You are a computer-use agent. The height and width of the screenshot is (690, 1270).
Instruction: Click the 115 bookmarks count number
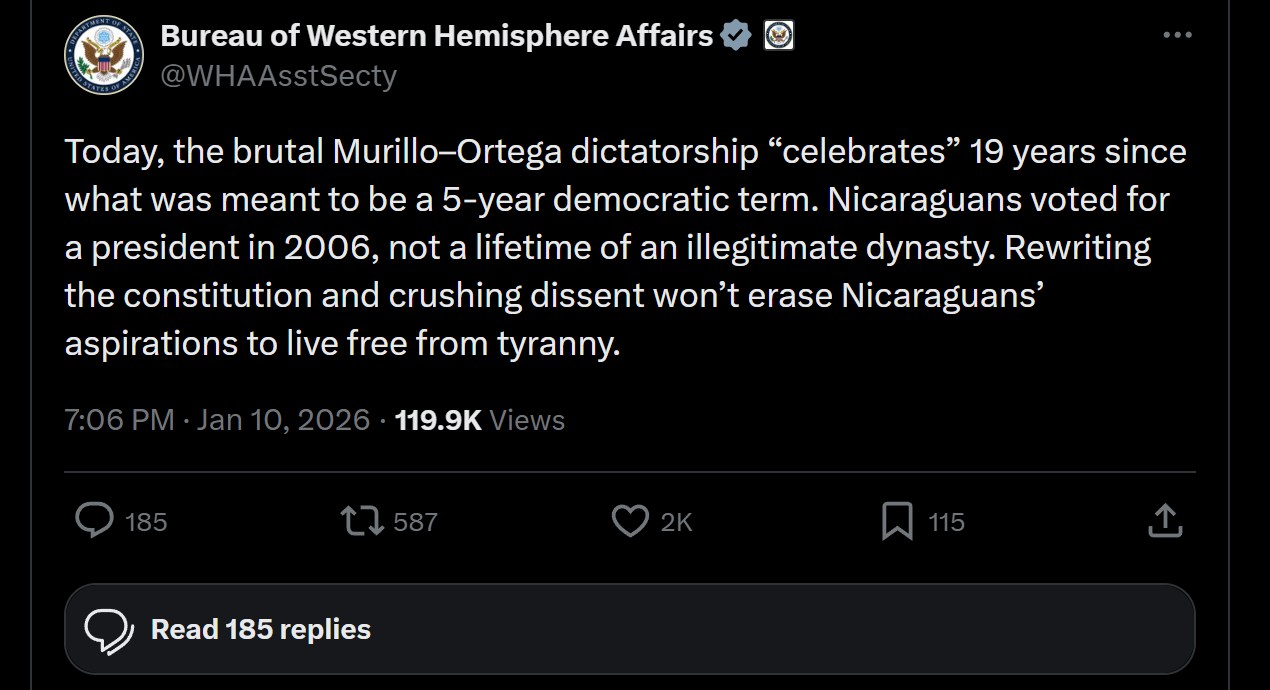946,522
